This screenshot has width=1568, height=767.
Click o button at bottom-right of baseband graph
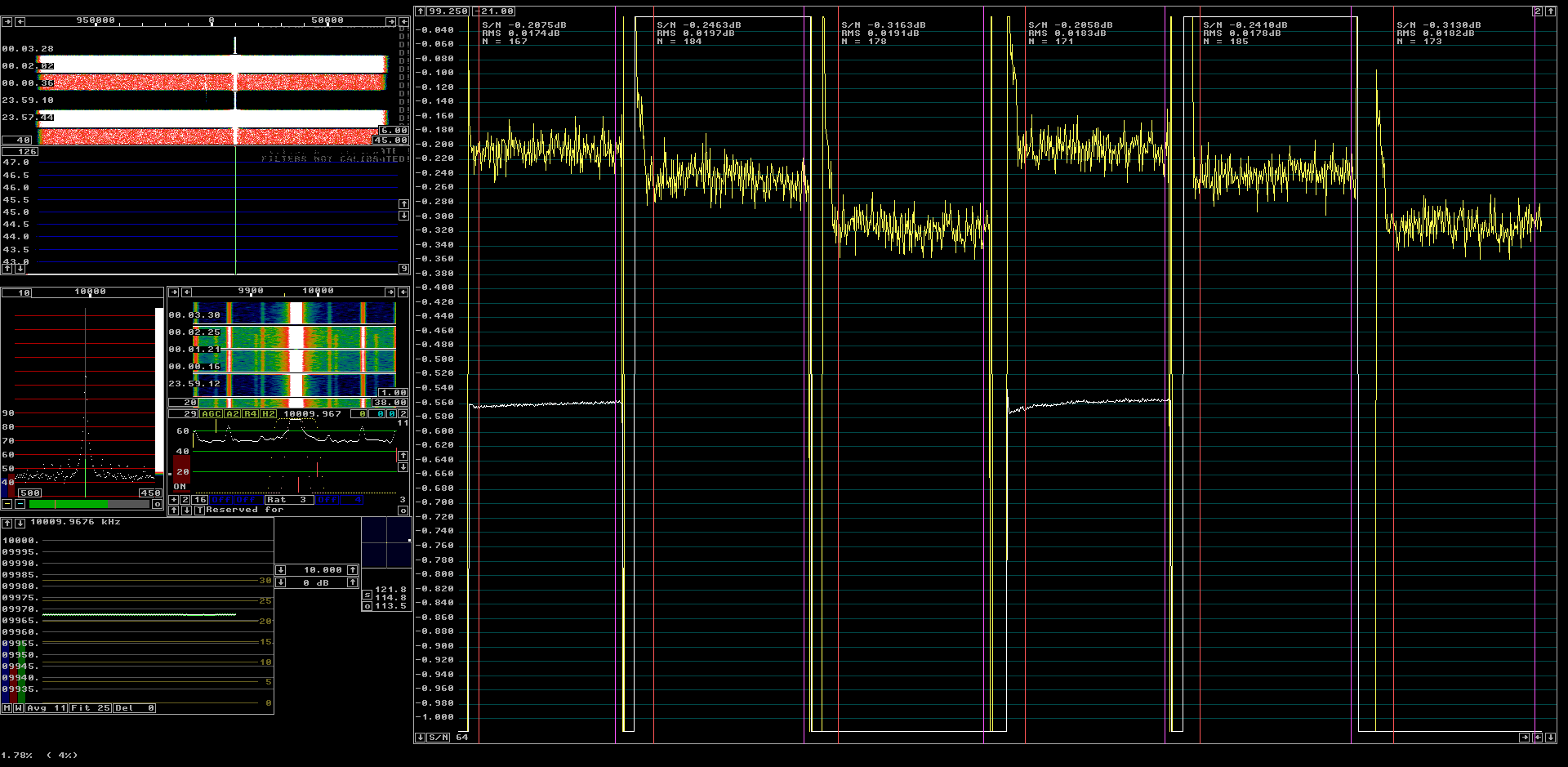click(403, 510)
